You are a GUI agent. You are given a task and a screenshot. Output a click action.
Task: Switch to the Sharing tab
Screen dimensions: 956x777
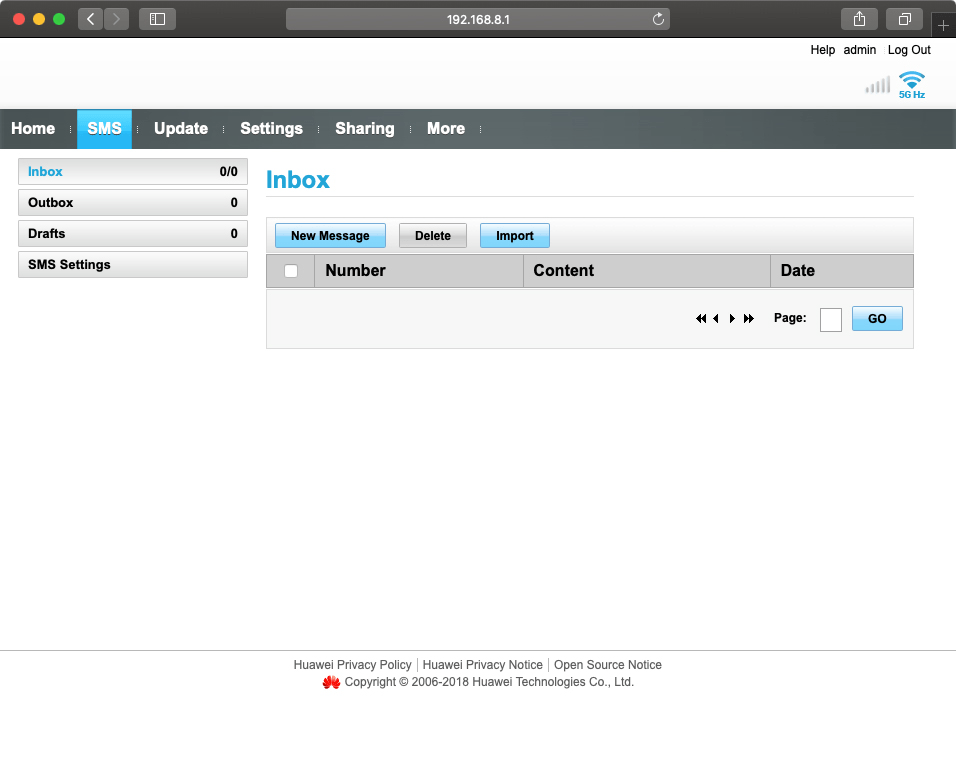click(364, 128)
